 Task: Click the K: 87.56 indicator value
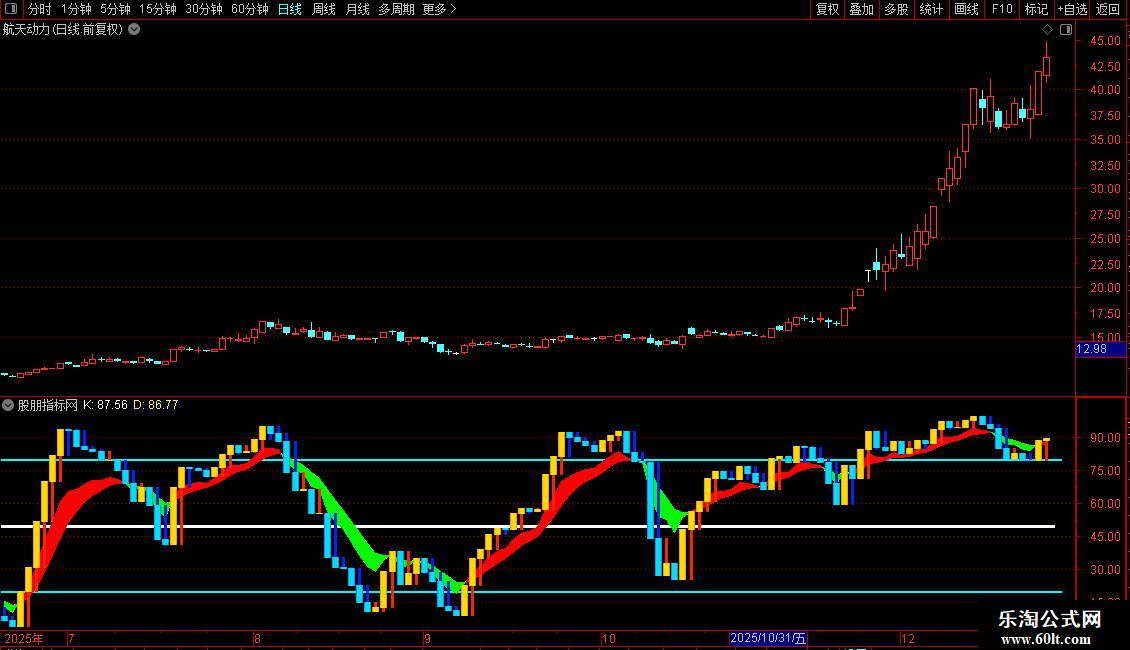[105, 405]
